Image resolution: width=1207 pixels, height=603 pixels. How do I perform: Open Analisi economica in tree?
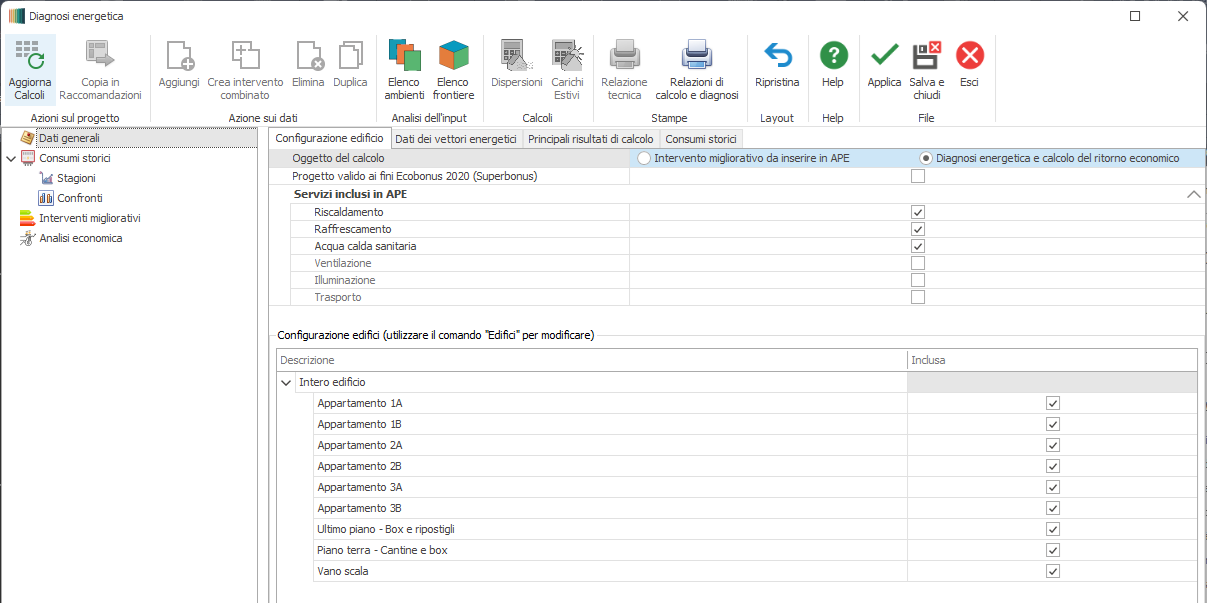pos(80,238)
